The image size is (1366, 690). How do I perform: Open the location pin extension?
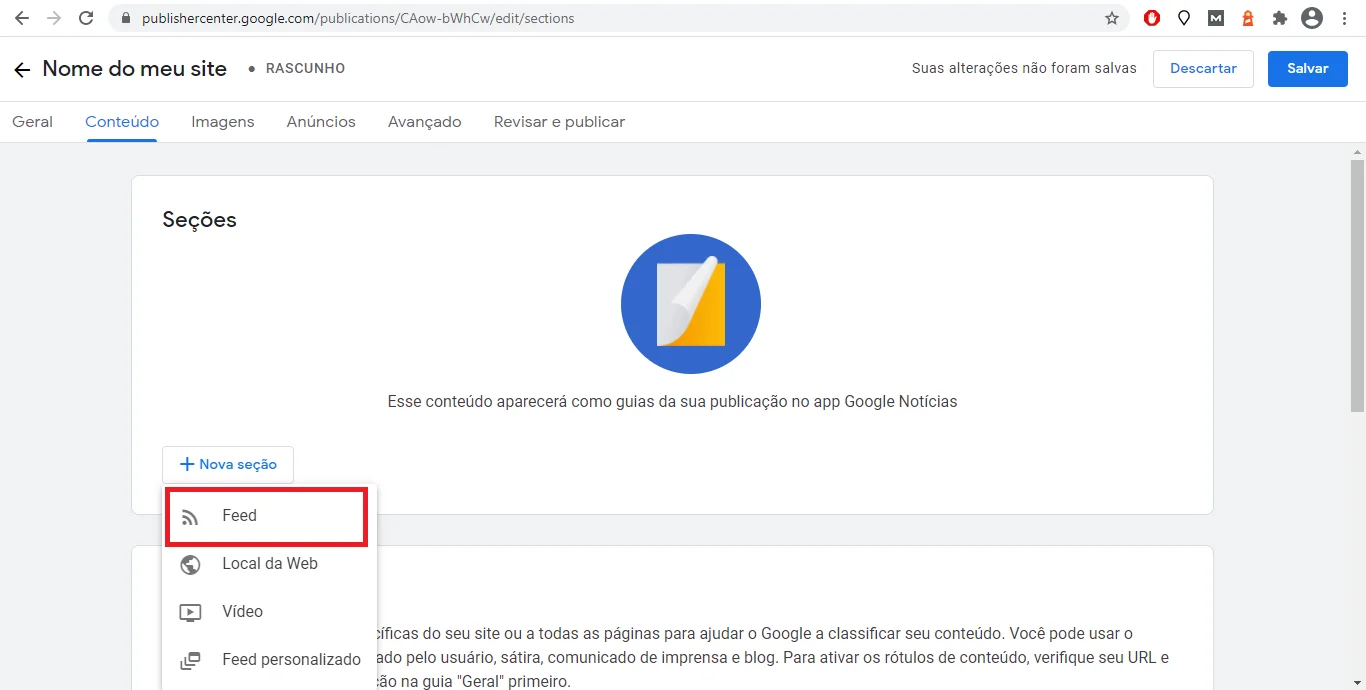[1184, 18]
